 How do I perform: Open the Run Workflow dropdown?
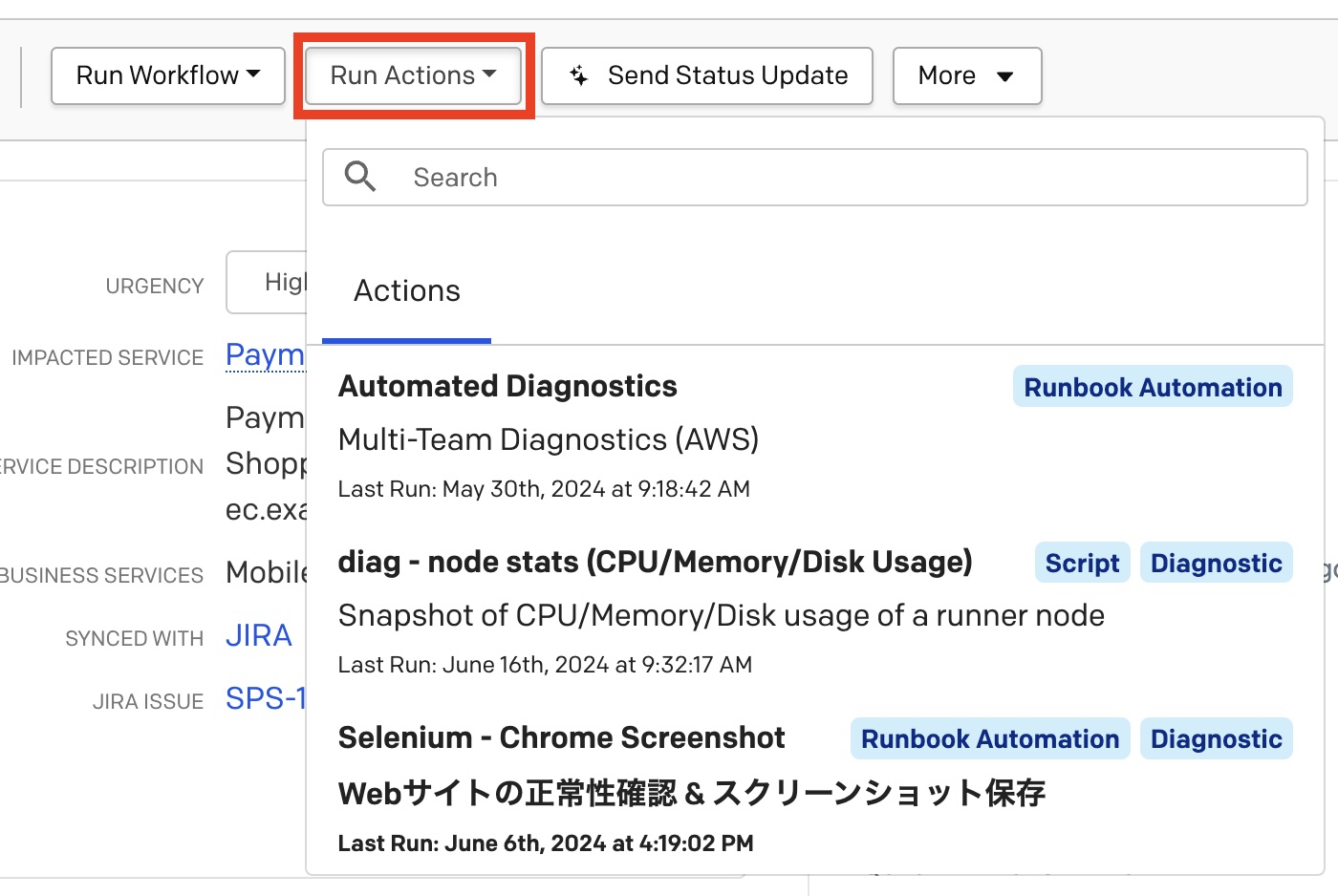coord(167,75)
